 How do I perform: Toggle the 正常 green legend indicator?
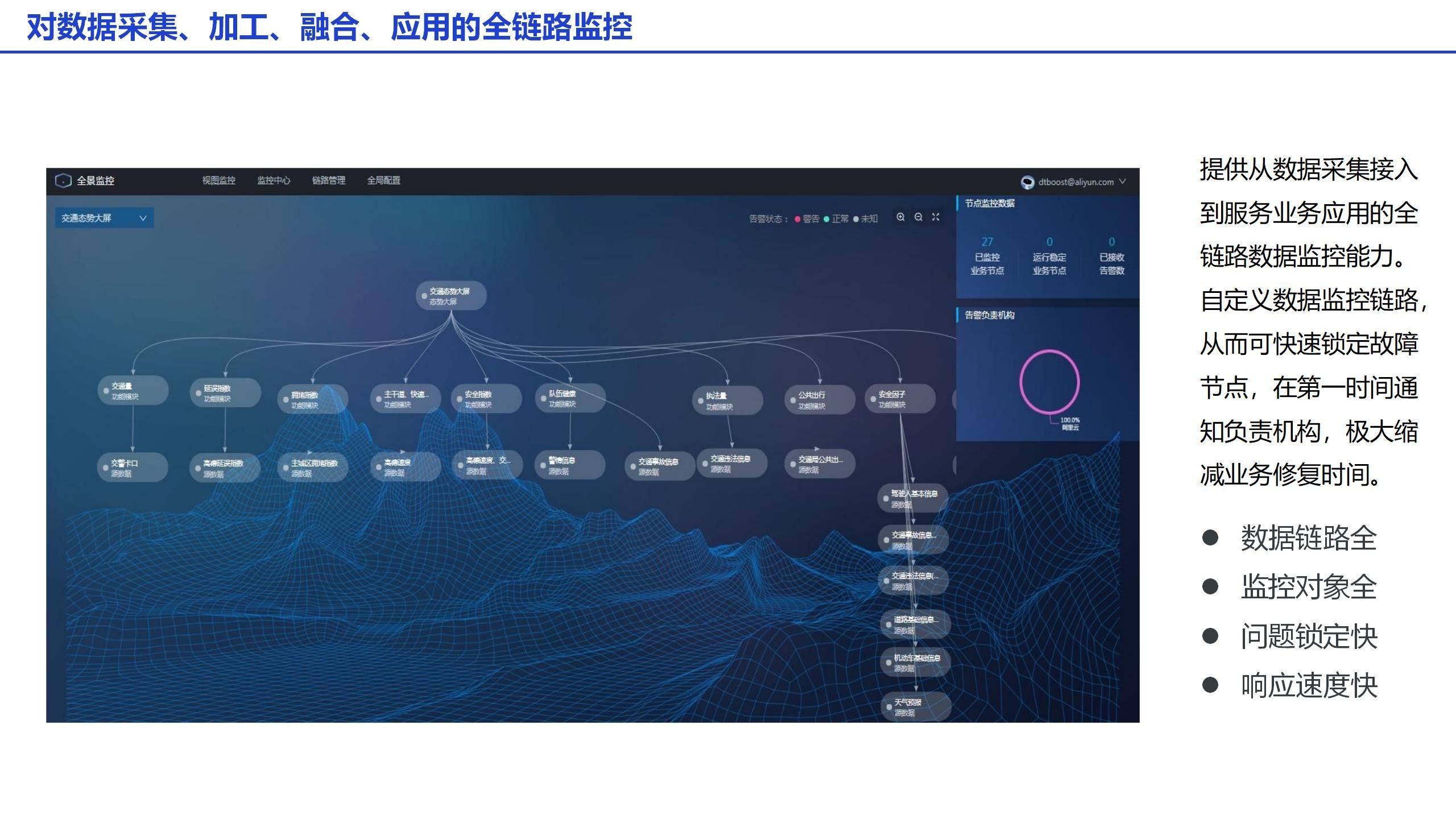click(826, 219)
